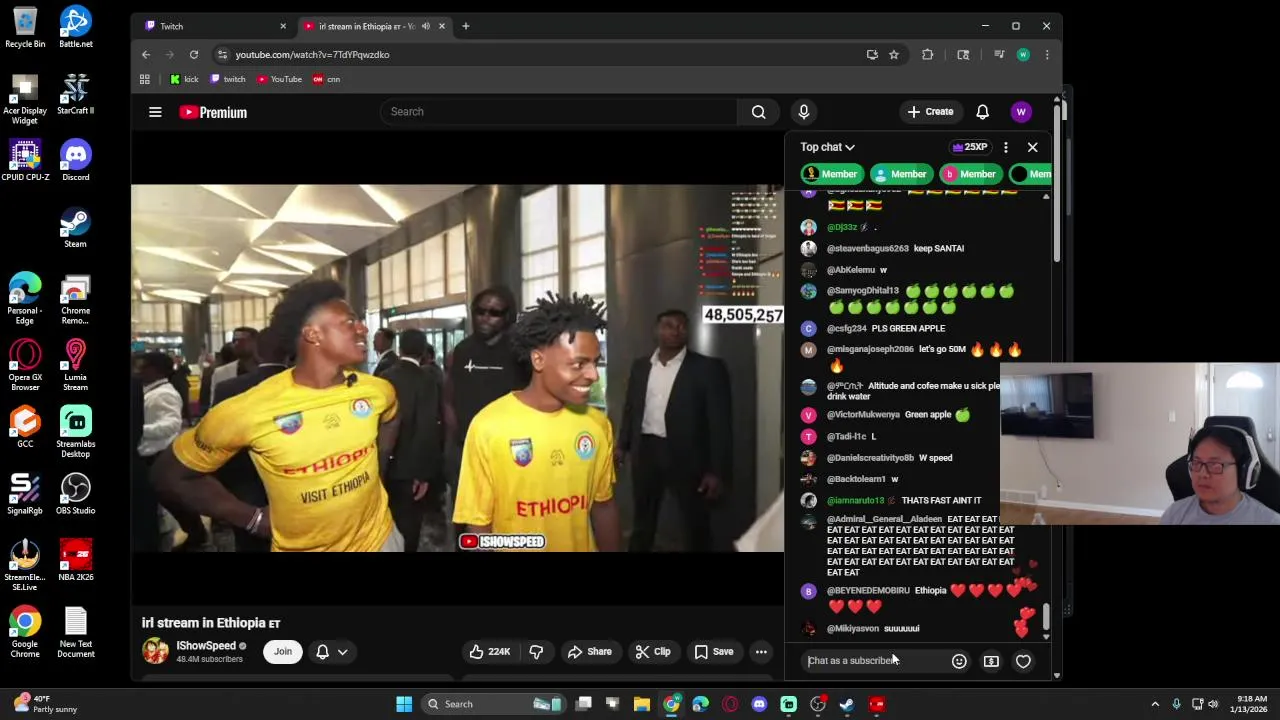
Task: Dislike the video with thumbs down
Action: coord(536,652)
